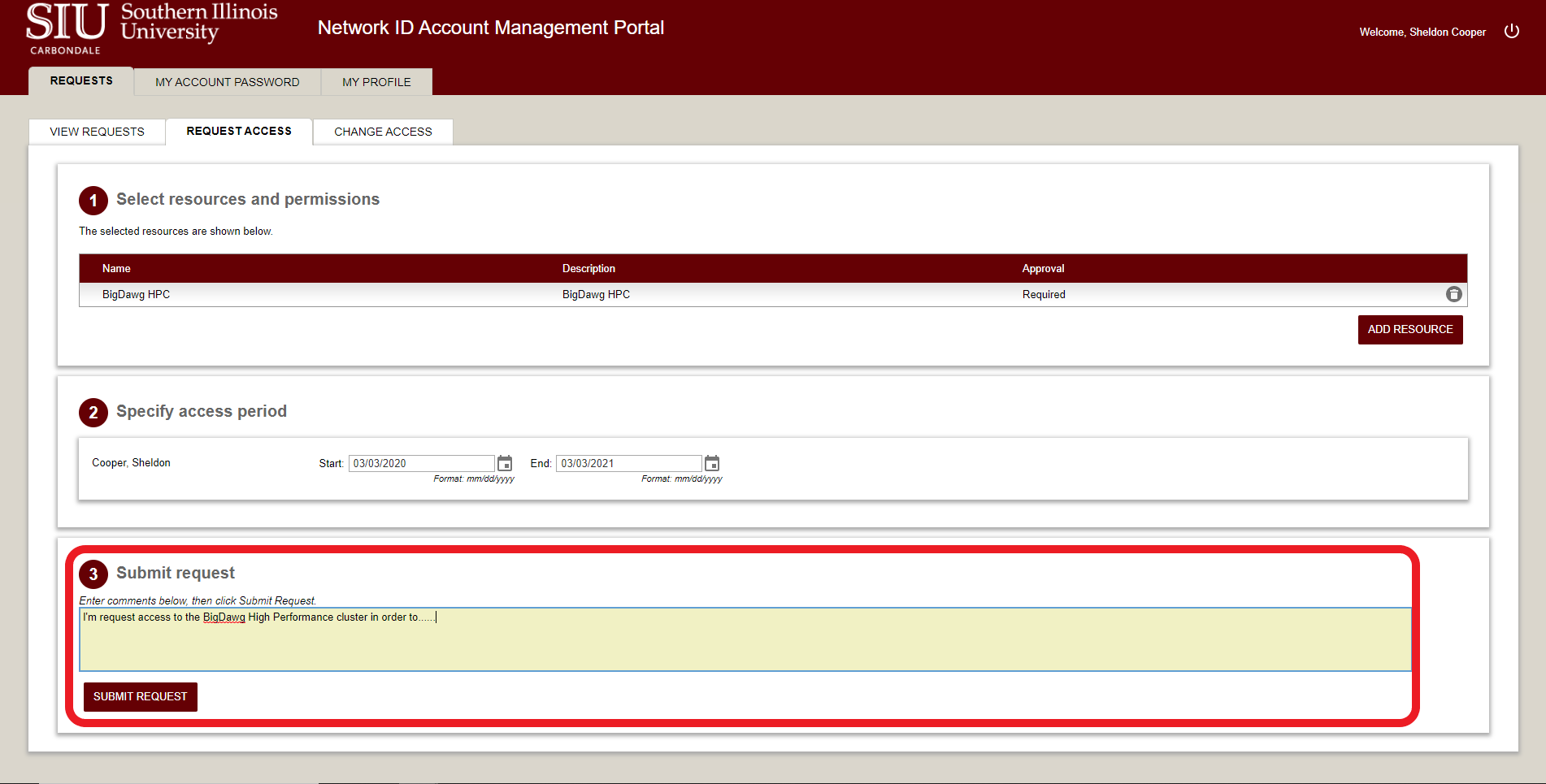Open the End date calendar picker
The height and width of the screenshot is (784, 1546).
click(x=712, y=463)
